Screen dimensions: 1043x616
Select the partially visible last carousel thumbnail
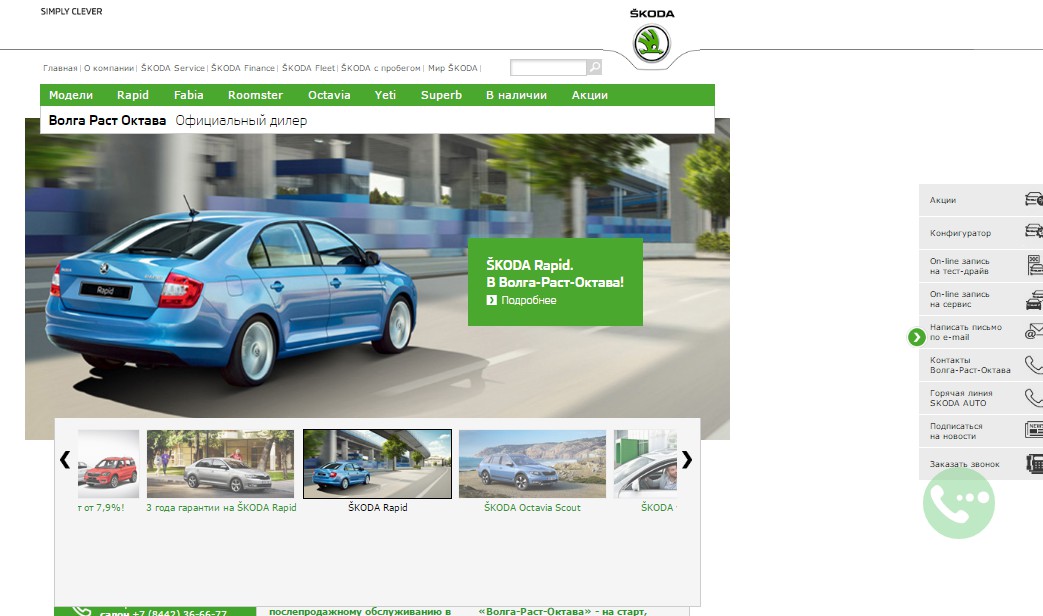coord(645,464)
